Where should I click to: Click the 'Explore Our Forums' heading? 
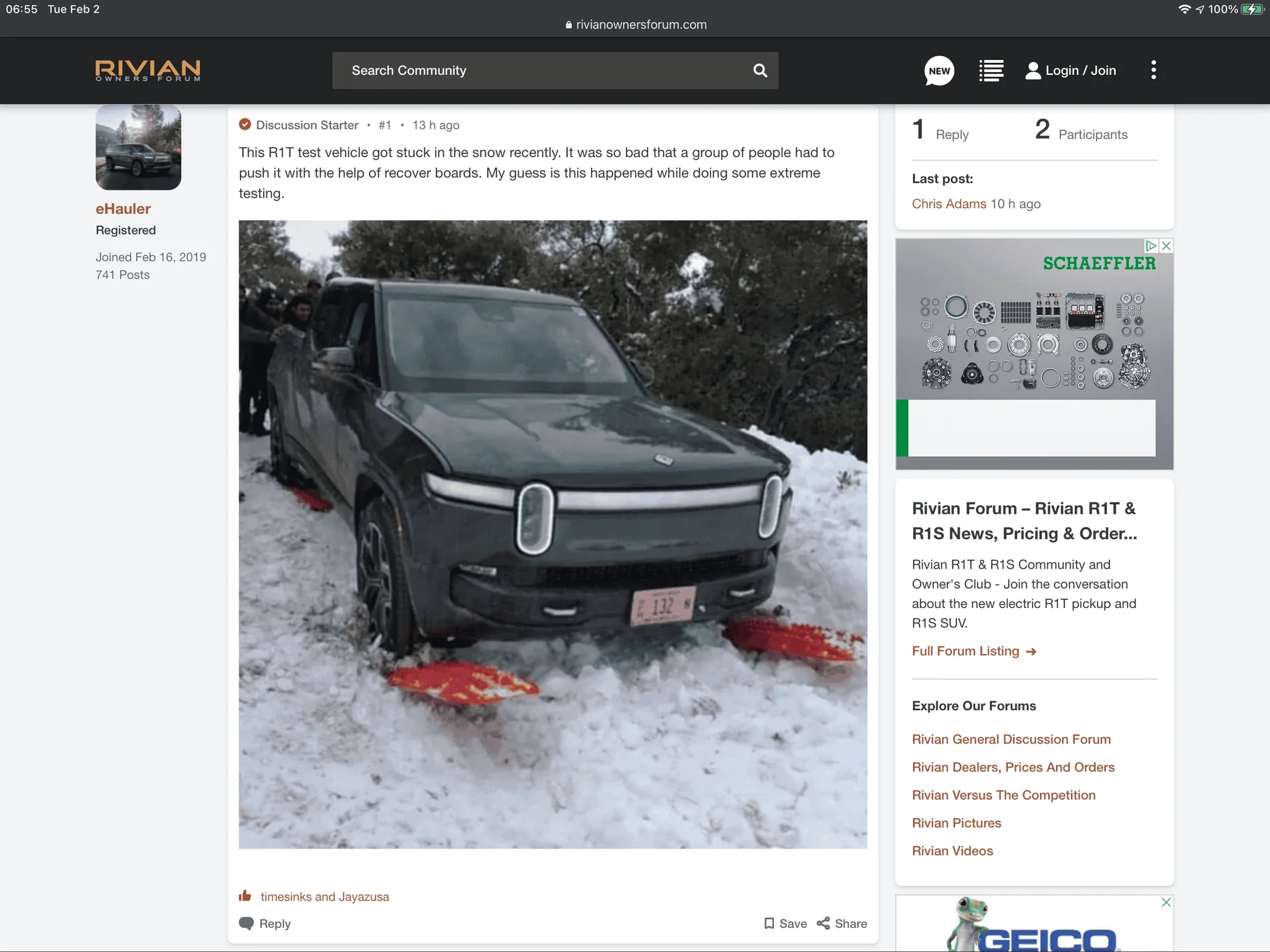[x=974, y=705]
